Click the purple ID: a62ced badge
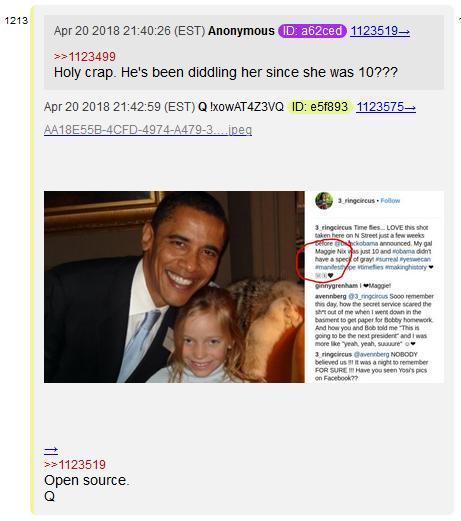The image size is (461, 521). coord(312,31)
